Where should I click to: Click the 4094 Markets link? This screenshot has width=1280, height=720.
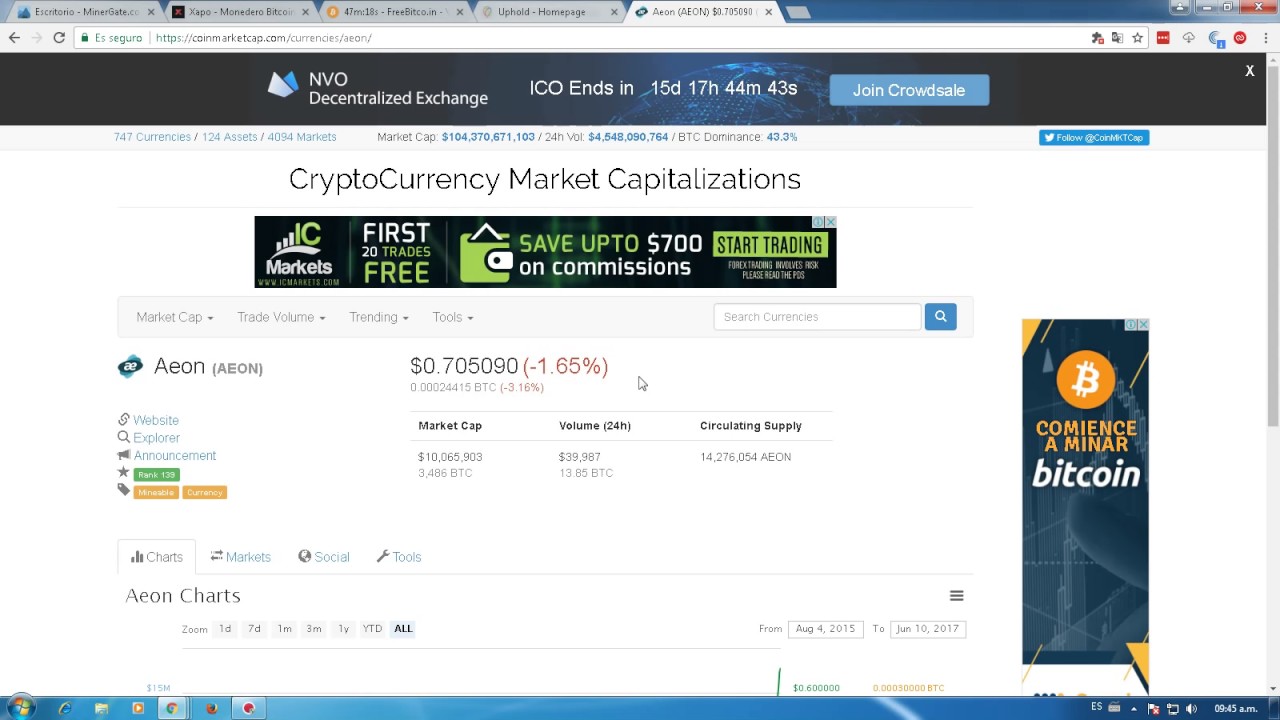click(x=302, y=137)
